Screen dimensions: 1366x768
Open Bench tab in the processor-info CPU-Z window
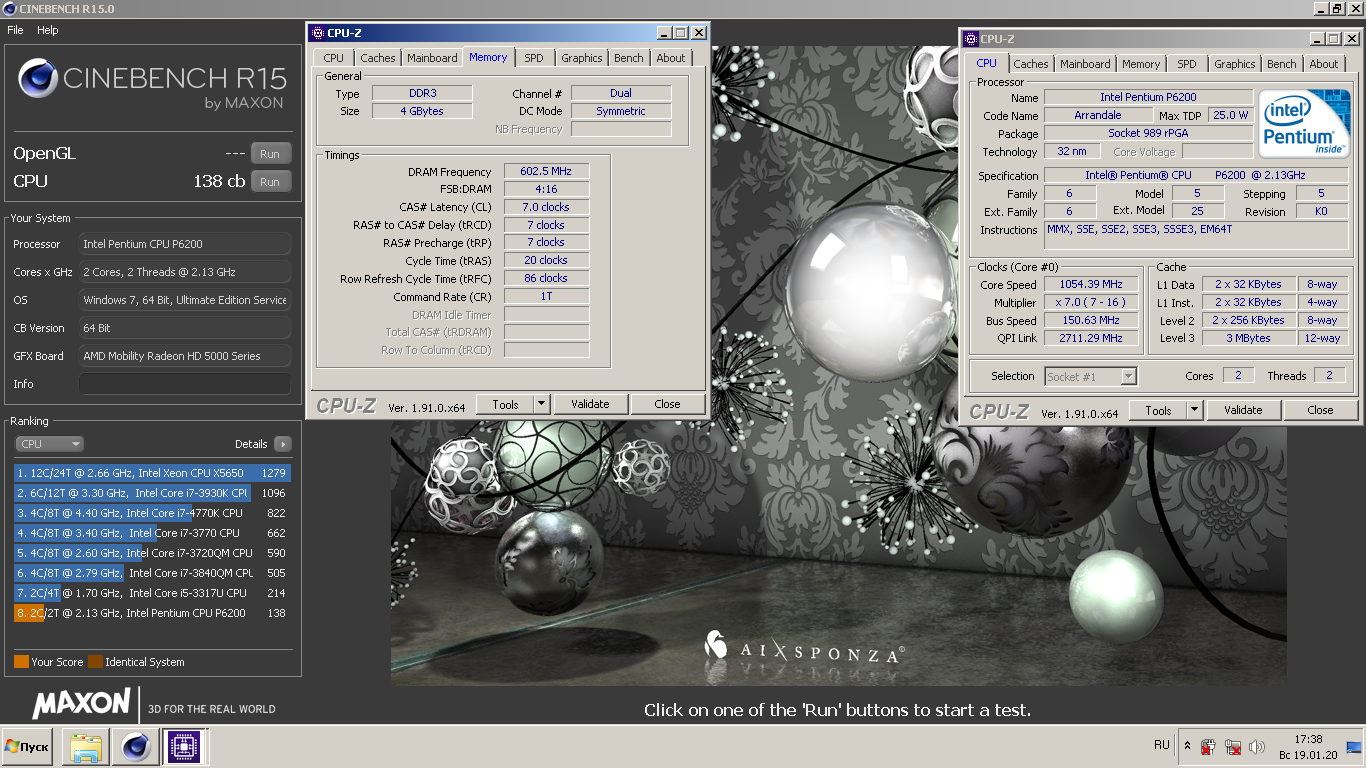click(x=1281, y=64)
